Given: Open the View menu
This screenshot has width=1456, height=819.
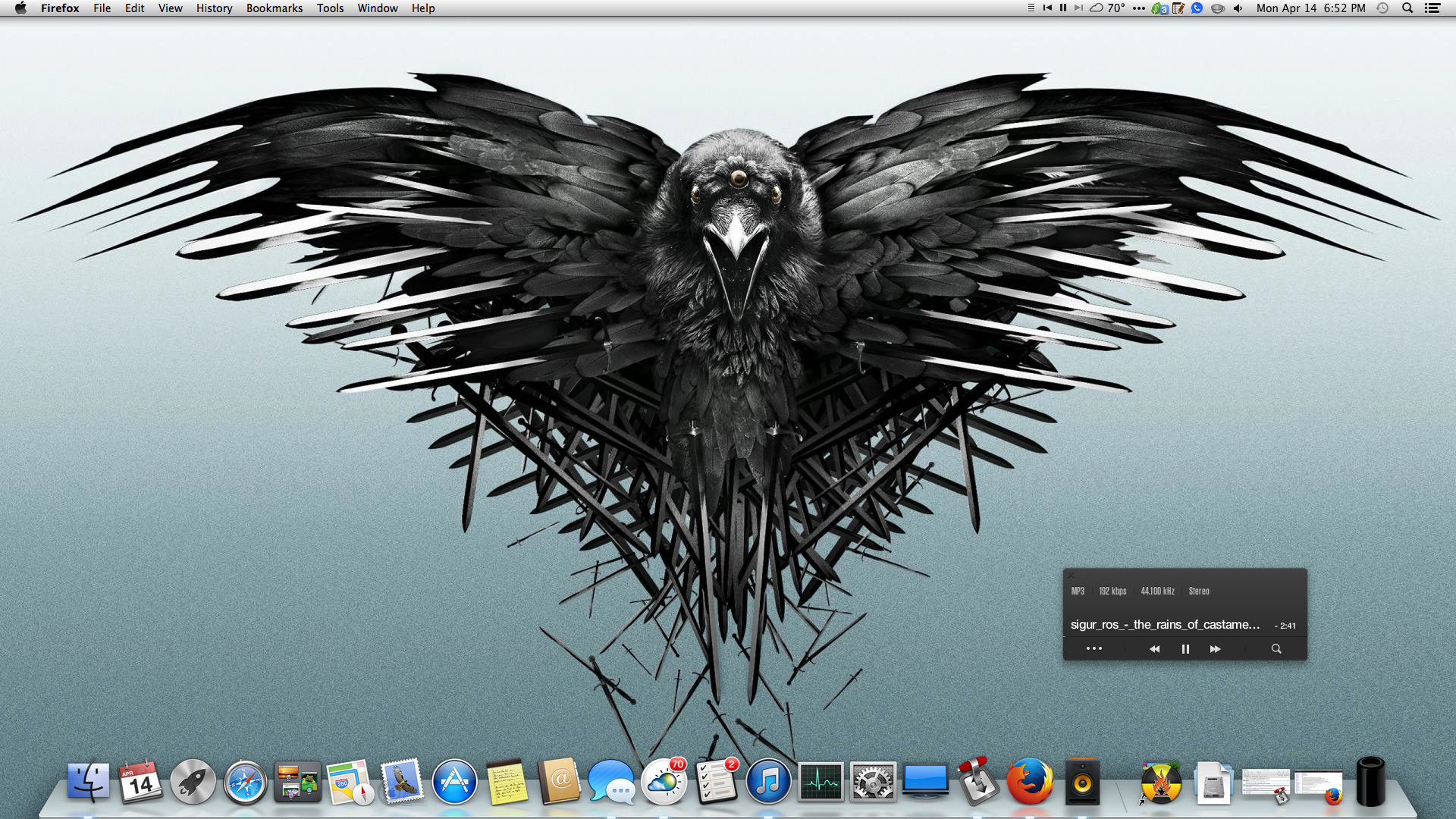Looking at the screenshot, I should [x=170, y=8].
